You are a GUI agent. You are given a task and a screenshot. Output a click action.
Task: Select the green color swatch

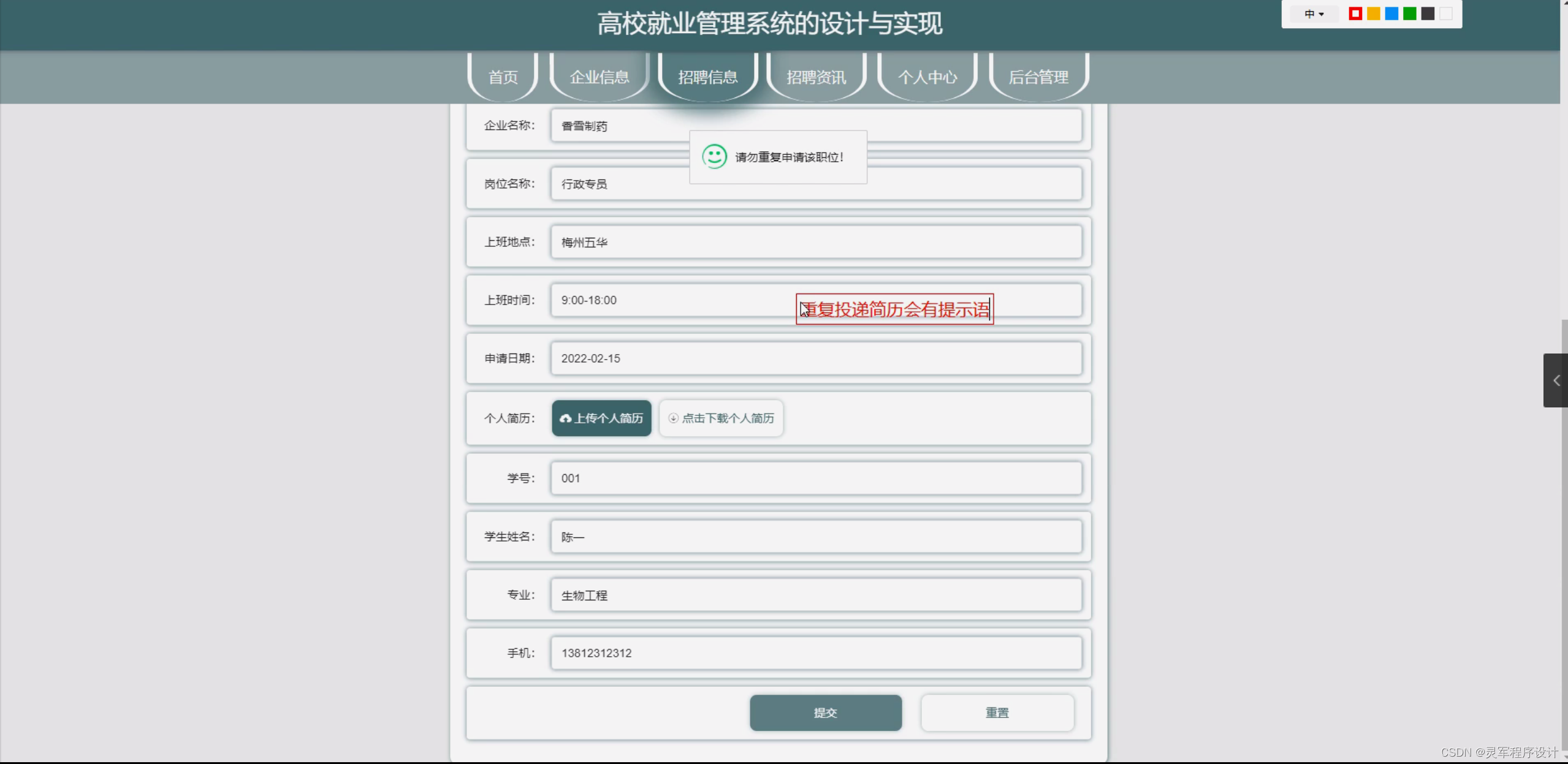[x=1410, y=14]
